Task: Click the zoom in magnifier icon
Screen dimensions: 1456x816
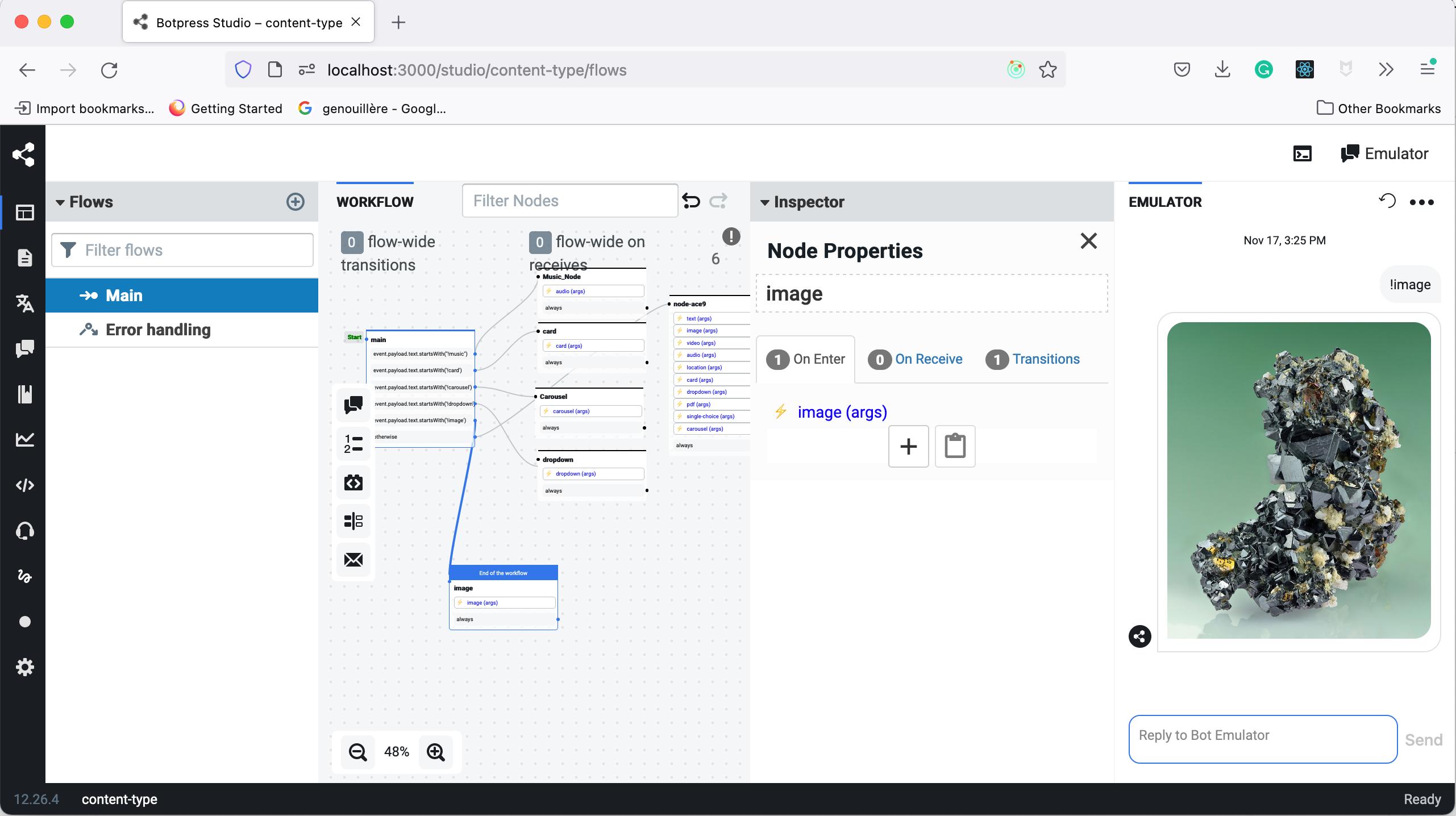Action: (436, 752)
